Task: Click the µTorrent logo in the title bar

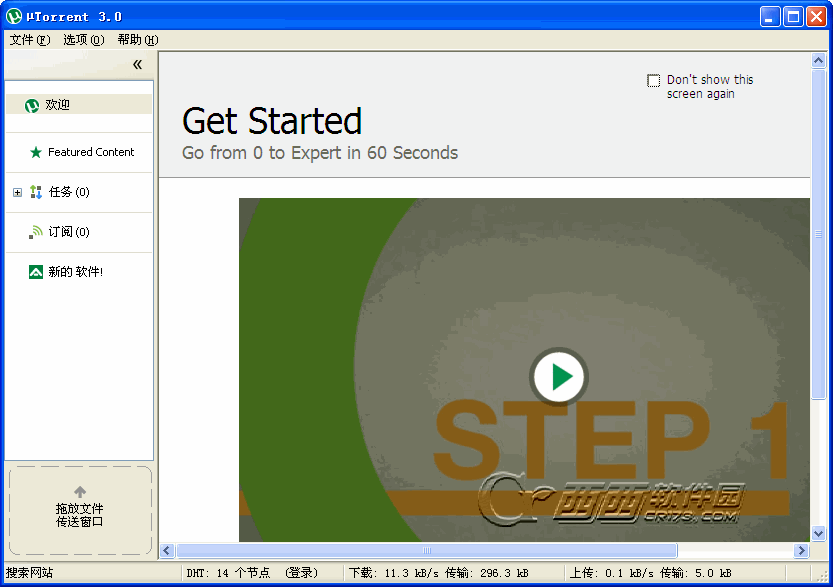Action: pos(13,16)
